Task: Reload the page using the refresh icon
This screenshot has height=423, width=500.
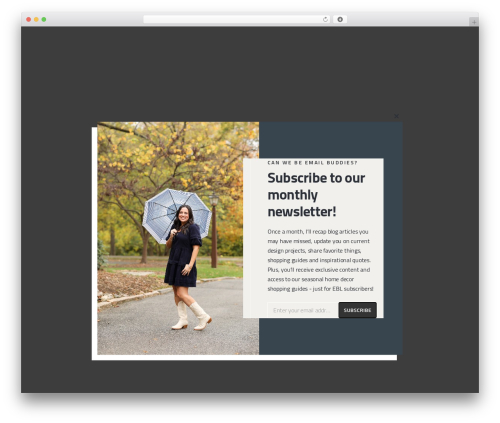Action: [325, 19]
